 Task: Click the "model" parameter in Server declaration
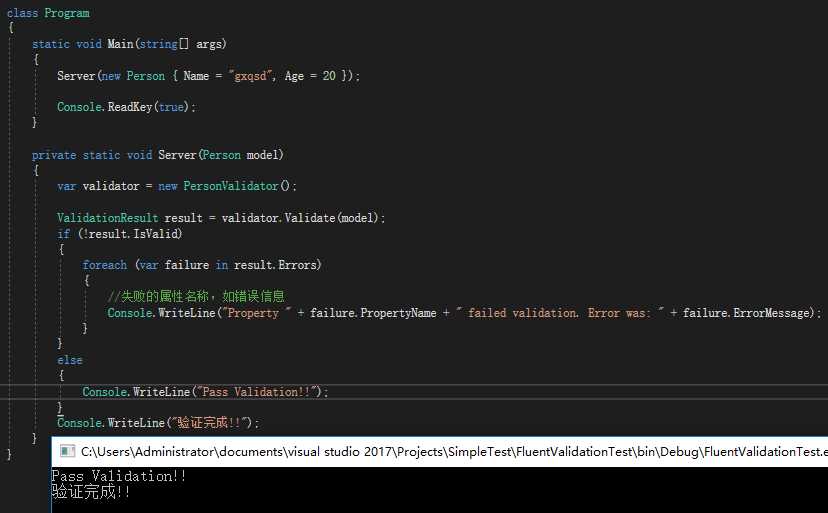click(263, 155)
